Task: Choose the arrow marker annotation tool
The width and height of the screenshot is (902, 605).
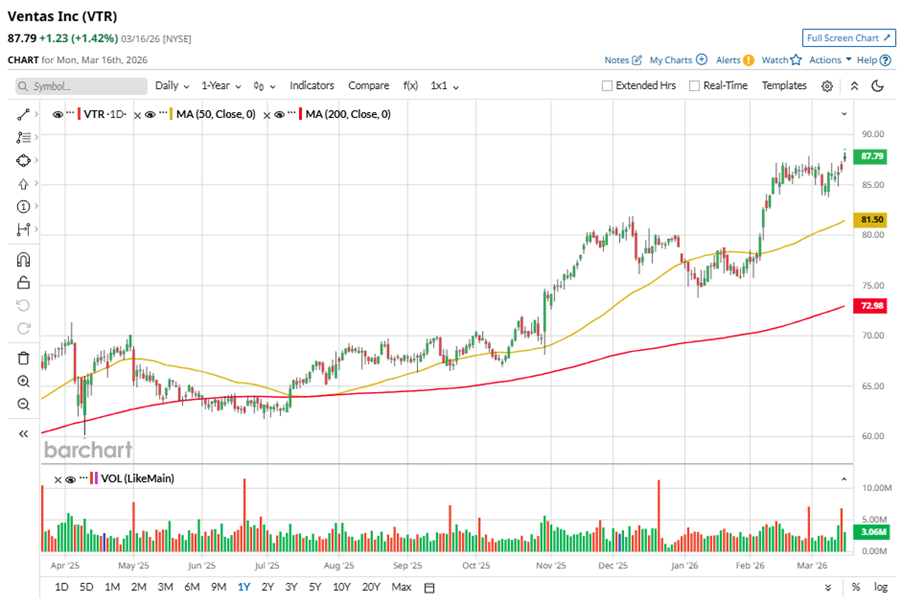Action: point(23,184)
